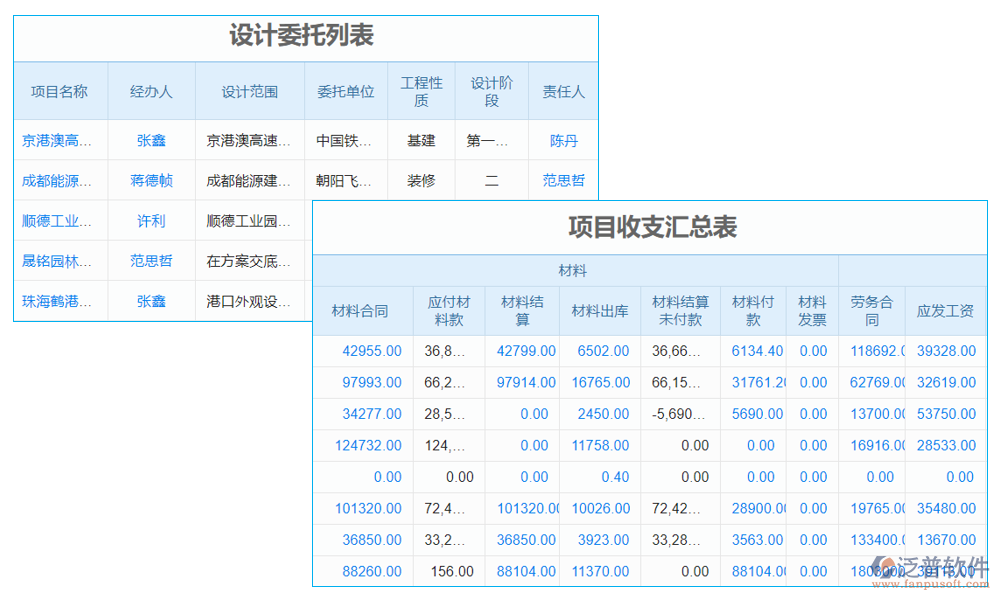Open material outbound value 11758.00
The image size is (1000, 600).
click(x=599, y=445)
